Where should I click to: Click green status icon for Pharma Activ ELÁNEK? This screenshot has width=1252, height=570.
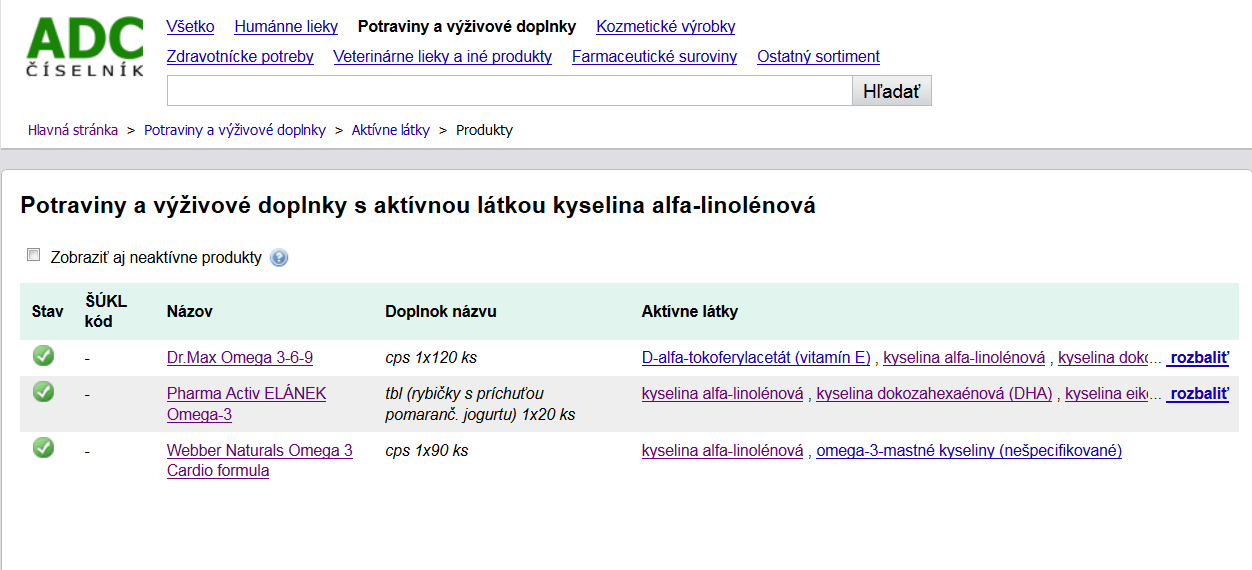(43, 392)
